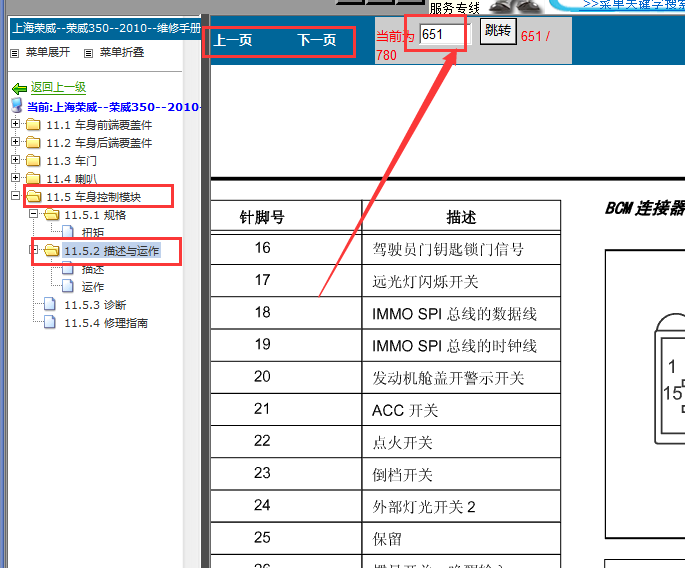
Task: Click cell 发动机舱盖开警示开关
Action: pos(461,378)
